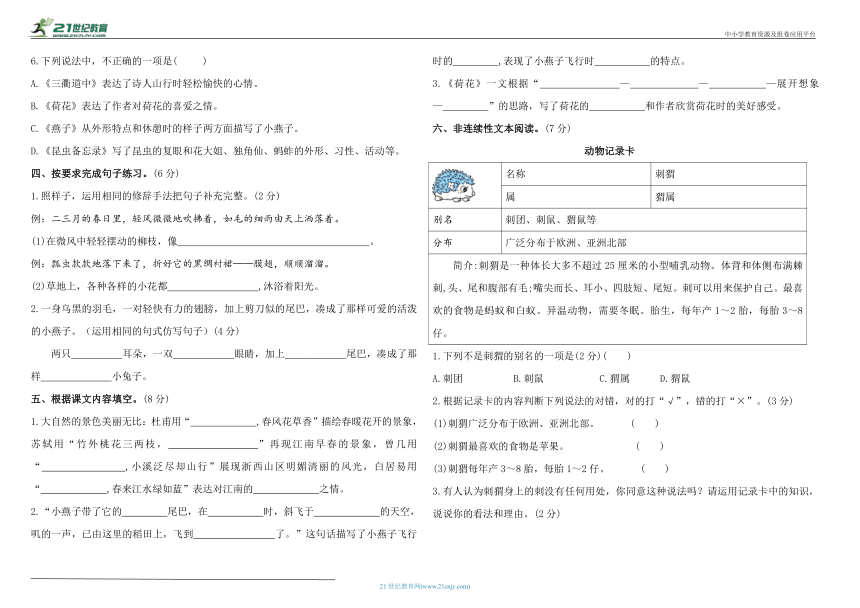Viewport: 860px width, 608px height.
Task: Click example sentence 二三月的春日里，轻风微微地吹拂着
Action: pos(186,218)
